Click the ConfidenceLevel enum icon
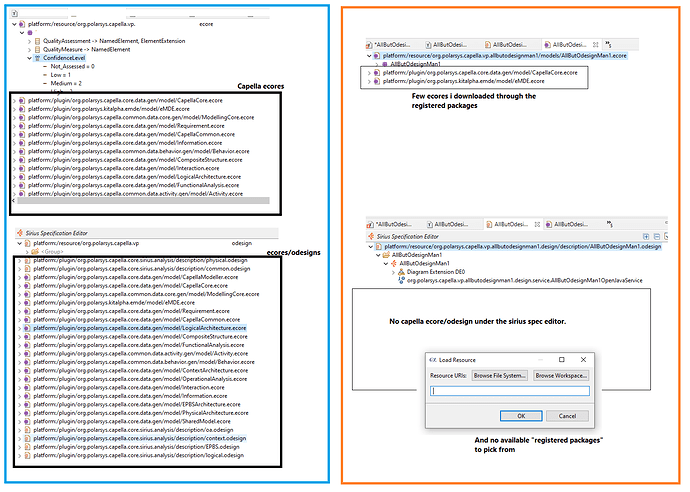Viewport: 690px width, 492px height. (x=37, y=58)
